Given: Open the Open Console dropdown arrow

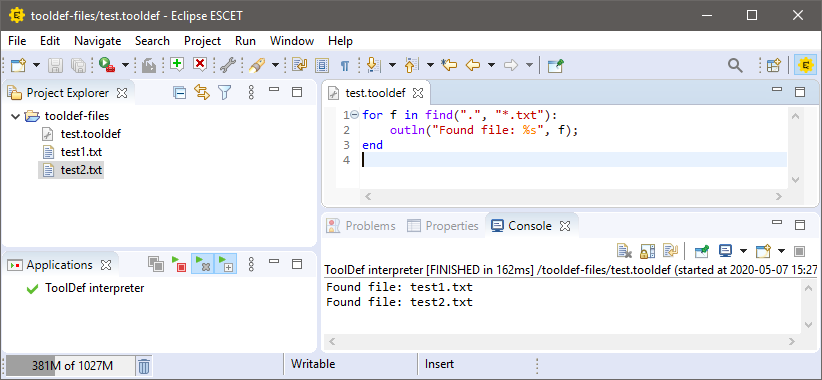Looking at the screenshot, I should tap(781, 252).
